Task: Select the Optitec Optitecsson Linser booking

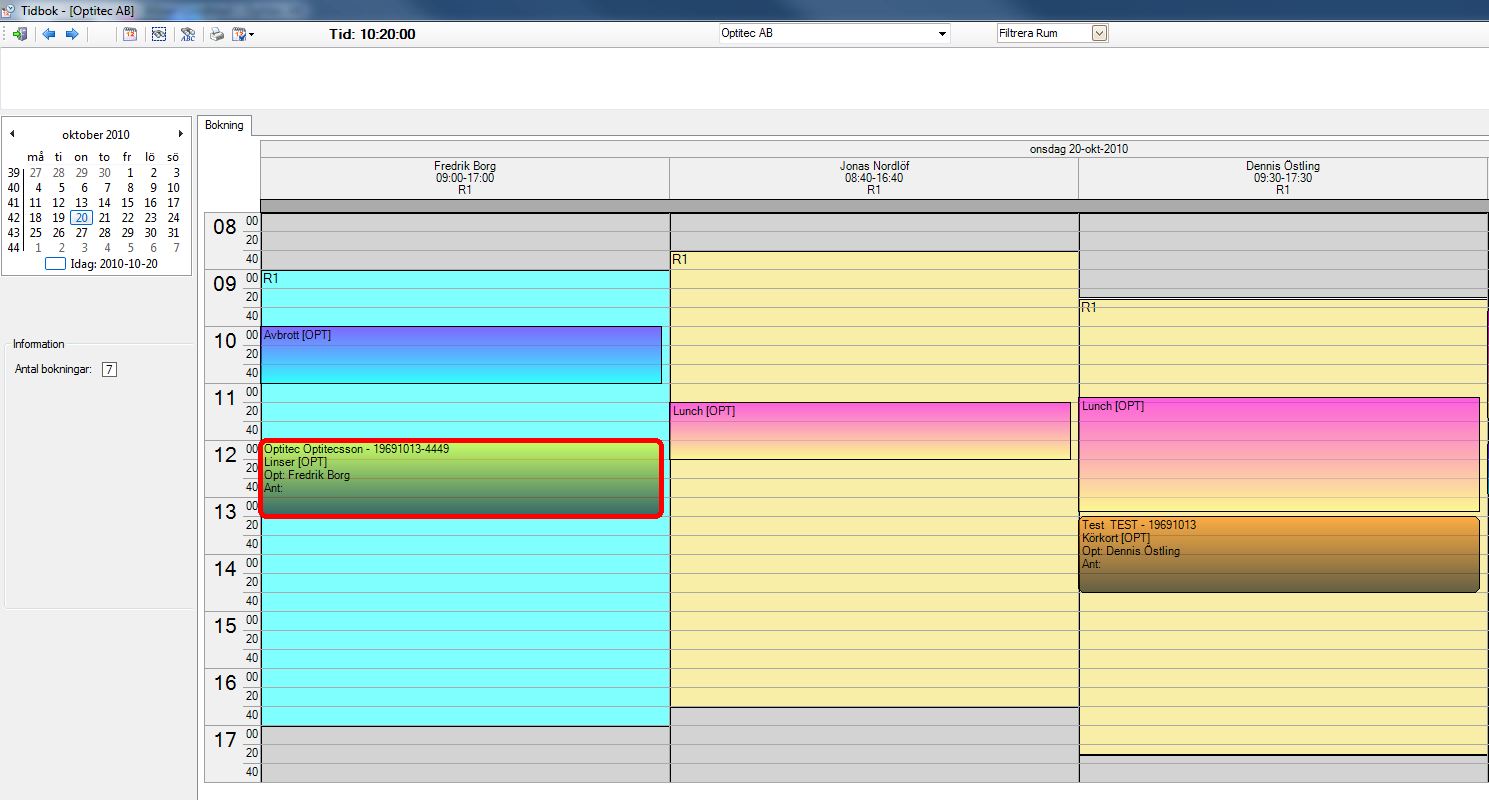Action: click(461, 479)
